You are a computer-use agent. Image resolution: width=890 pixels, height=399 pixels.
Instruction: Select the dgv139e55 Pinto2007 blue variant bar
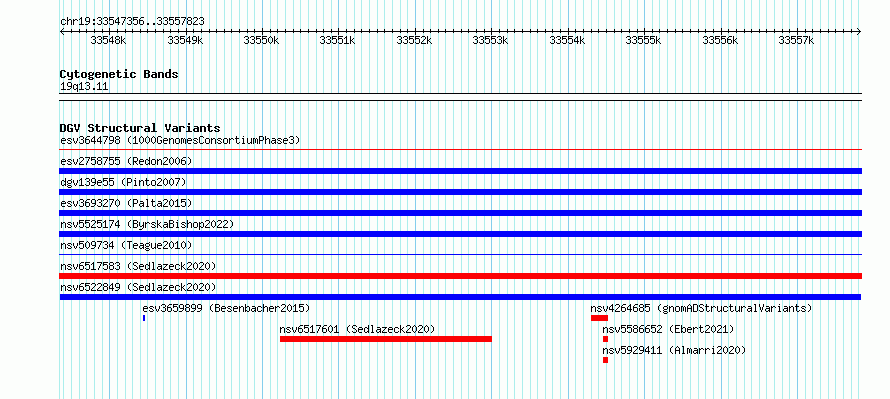pos(460,192)
